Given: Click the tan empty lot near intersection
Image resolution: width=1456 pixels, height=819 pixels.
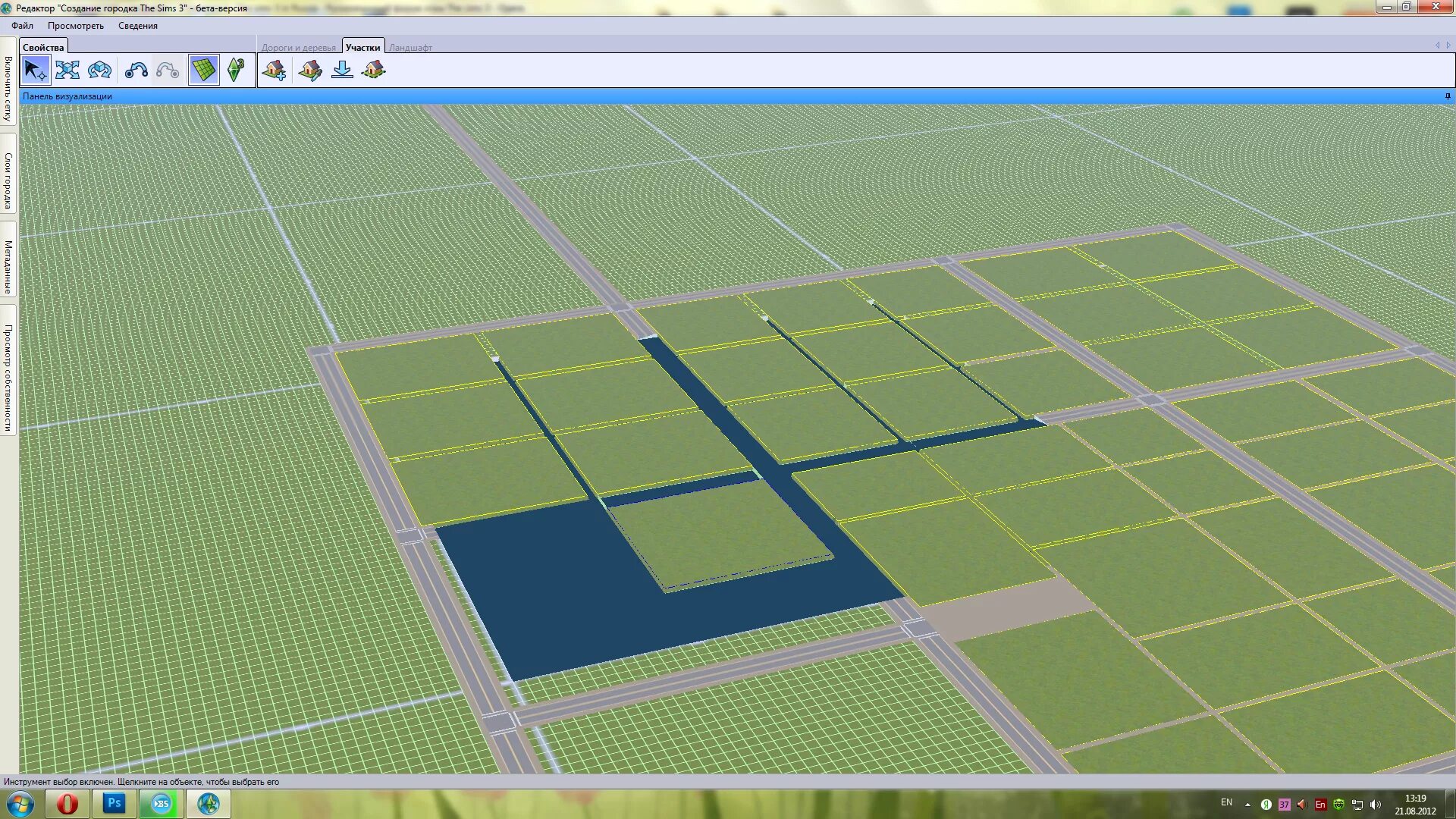Looking at the screenshot, I should [1009, 608].
